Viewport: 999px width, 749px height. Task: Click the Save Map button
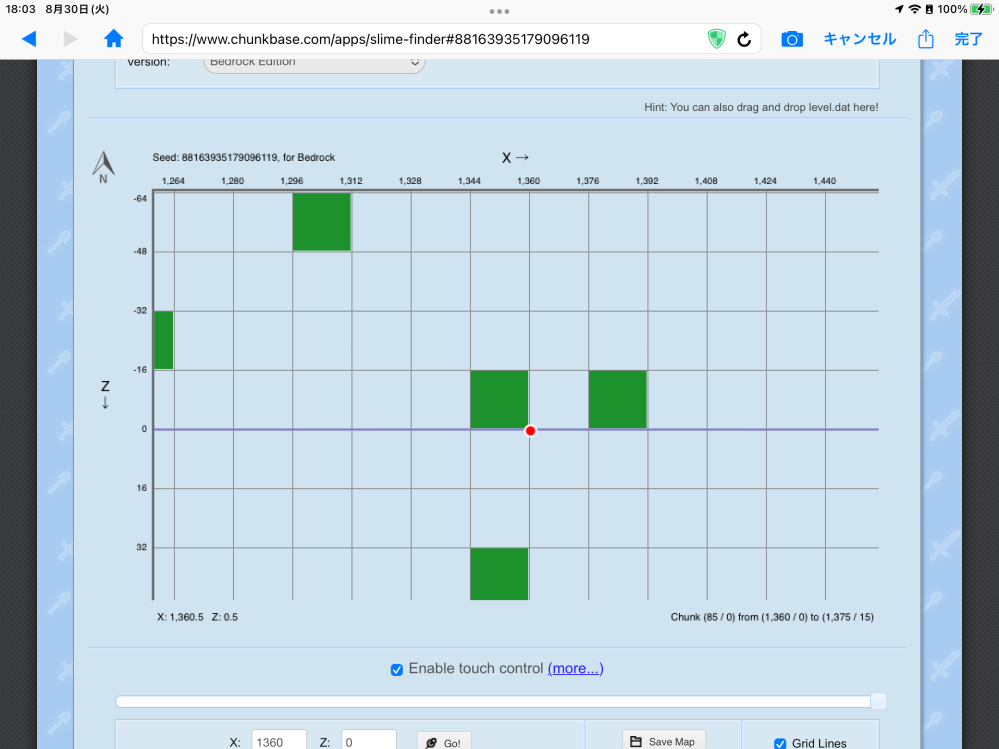(663, 741)
